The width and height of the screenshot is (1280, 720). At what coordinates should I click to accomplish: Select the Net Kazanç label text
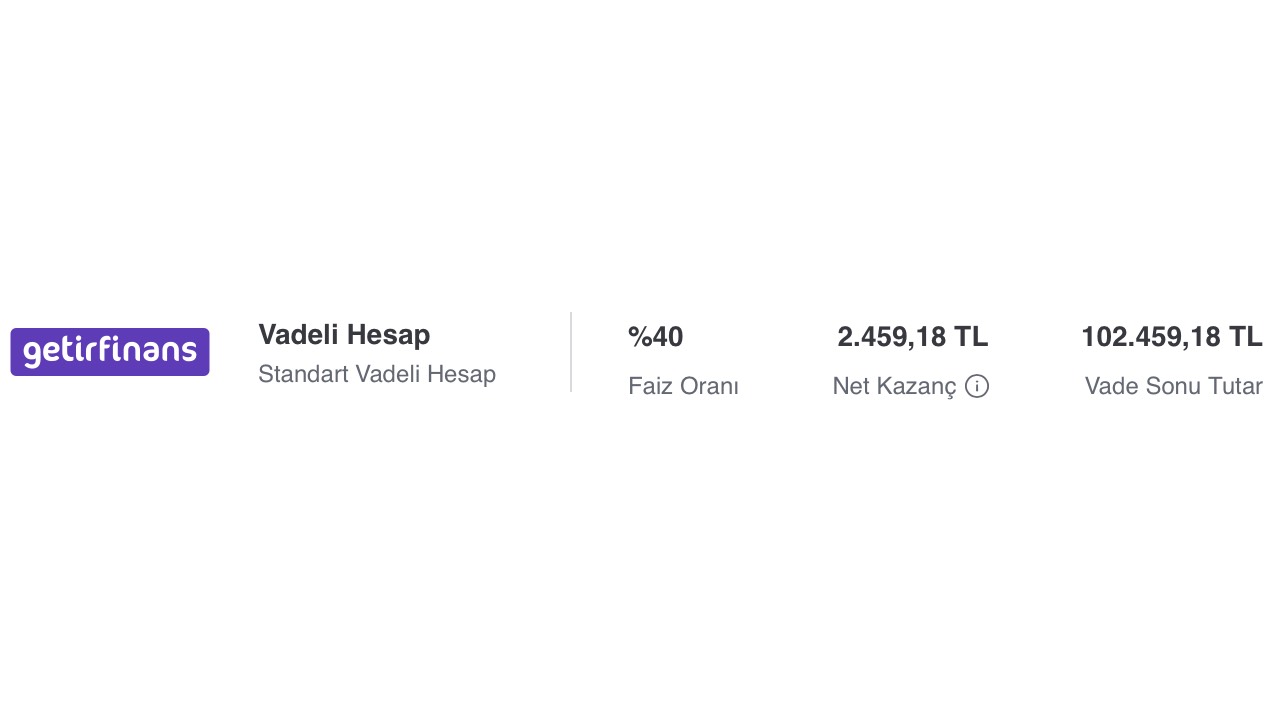[x=894, y=386]
